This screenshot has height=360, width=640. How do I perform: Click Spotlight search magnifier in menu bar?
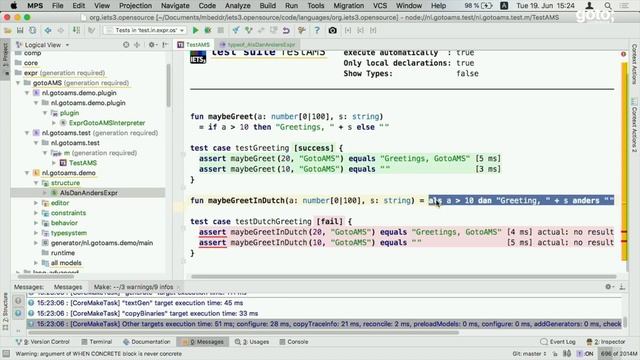point(608,6)
